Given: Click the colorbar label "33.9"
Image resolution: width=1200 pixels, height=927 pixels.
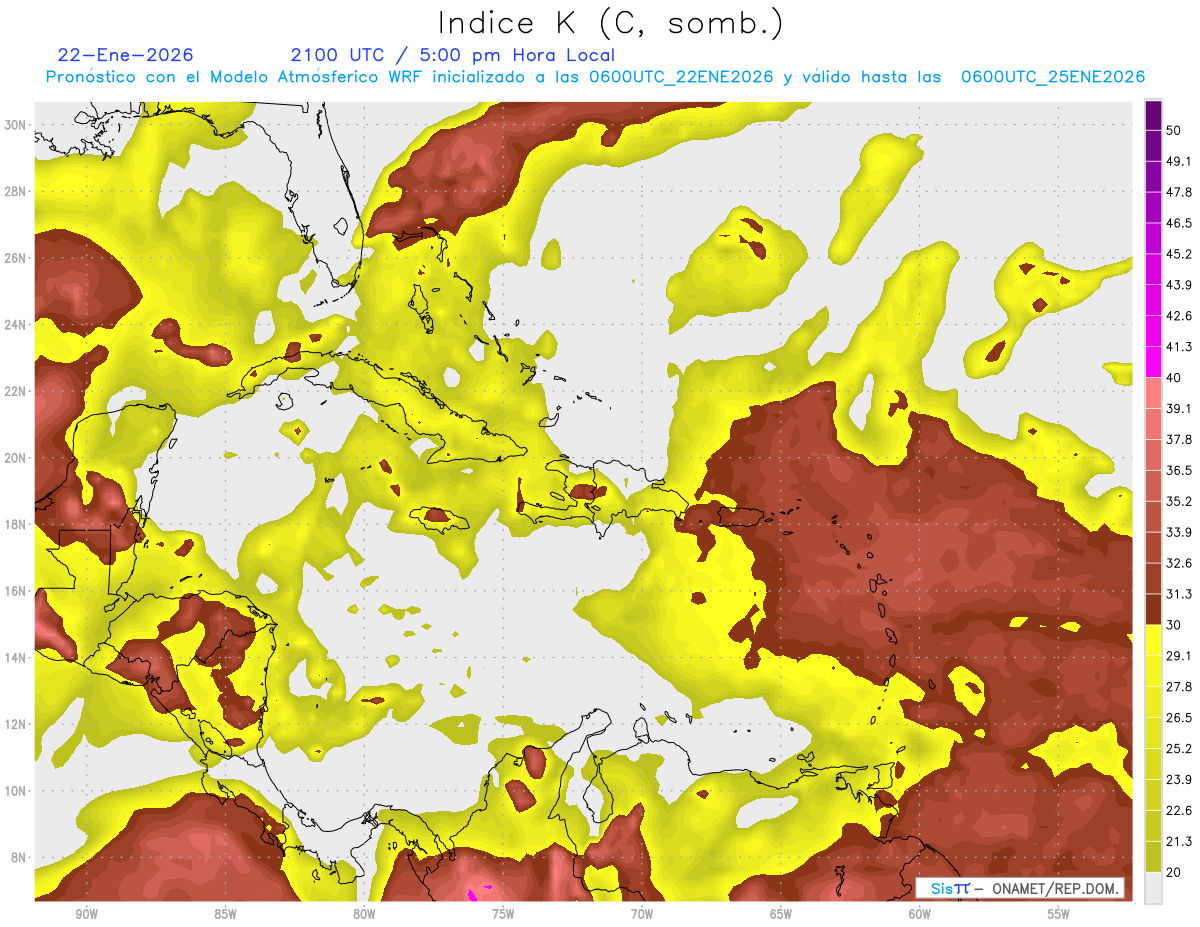Looking at the screenshot, I should pyautogui.click(x=1179, y=532).
